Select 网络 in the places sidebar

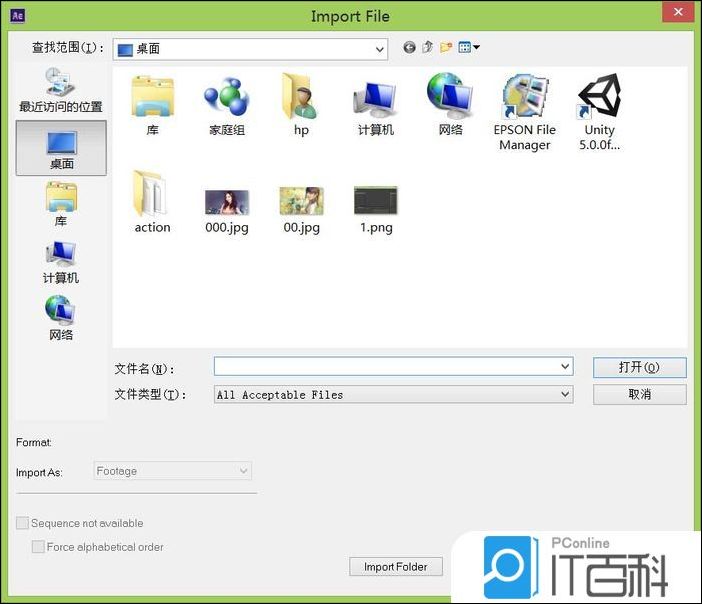tap(61, 318)
